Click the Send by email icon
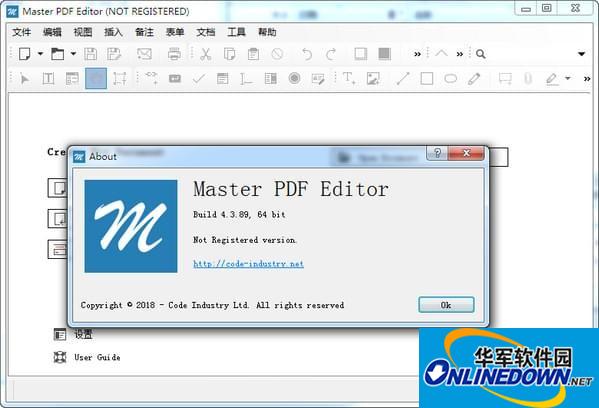Screen dimensions: 599x408 [144, 54]
